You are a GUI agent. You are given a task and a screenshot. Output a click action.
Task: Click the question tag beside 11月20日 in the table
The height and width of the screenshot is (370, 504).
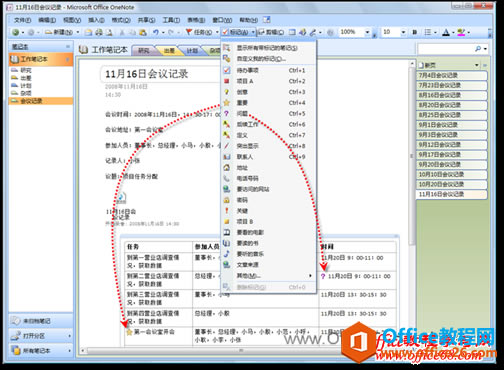tap(323, 276)
